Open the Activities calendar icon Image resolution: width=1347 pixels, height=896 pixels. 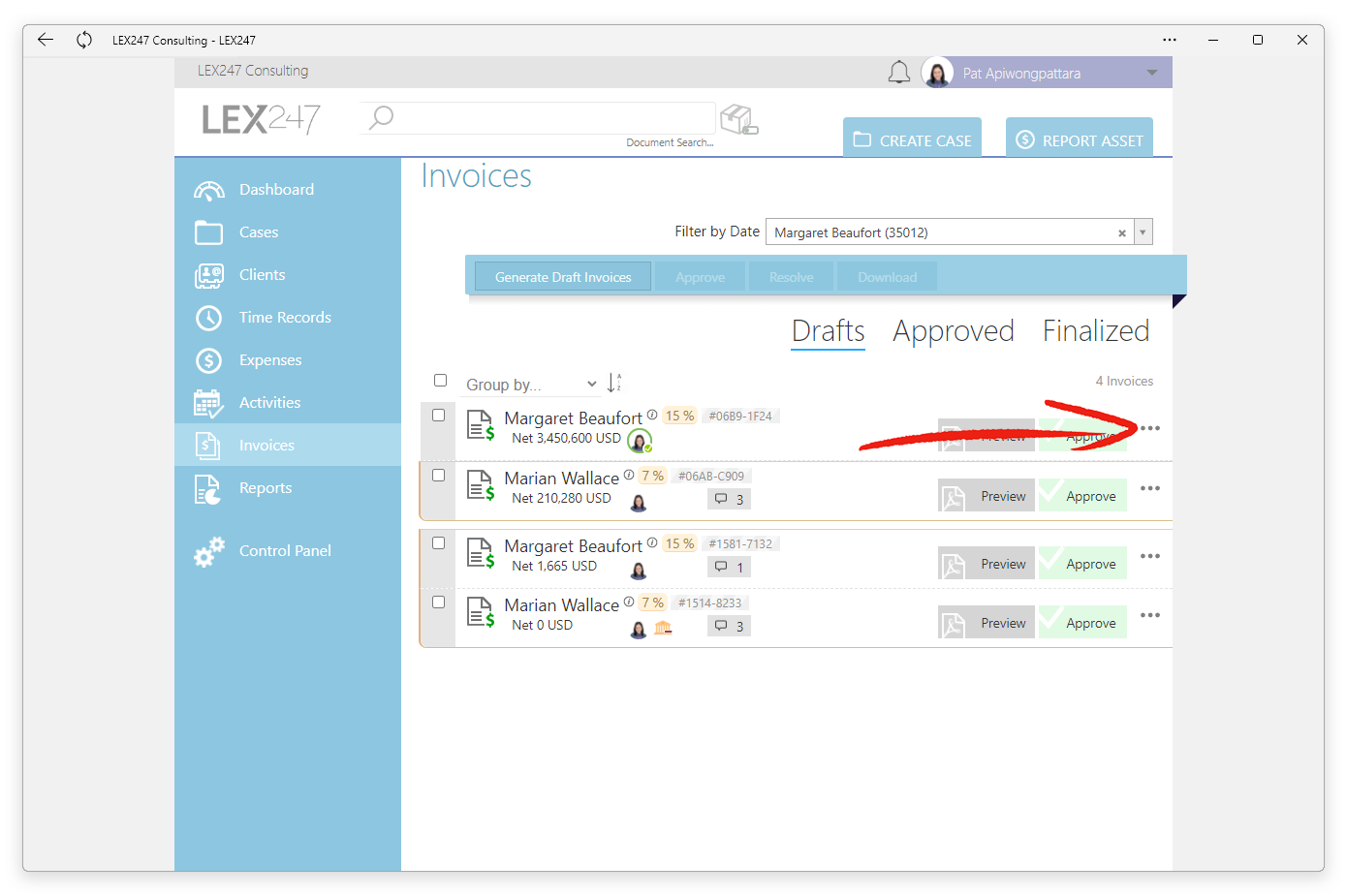[x=209, y=403]
